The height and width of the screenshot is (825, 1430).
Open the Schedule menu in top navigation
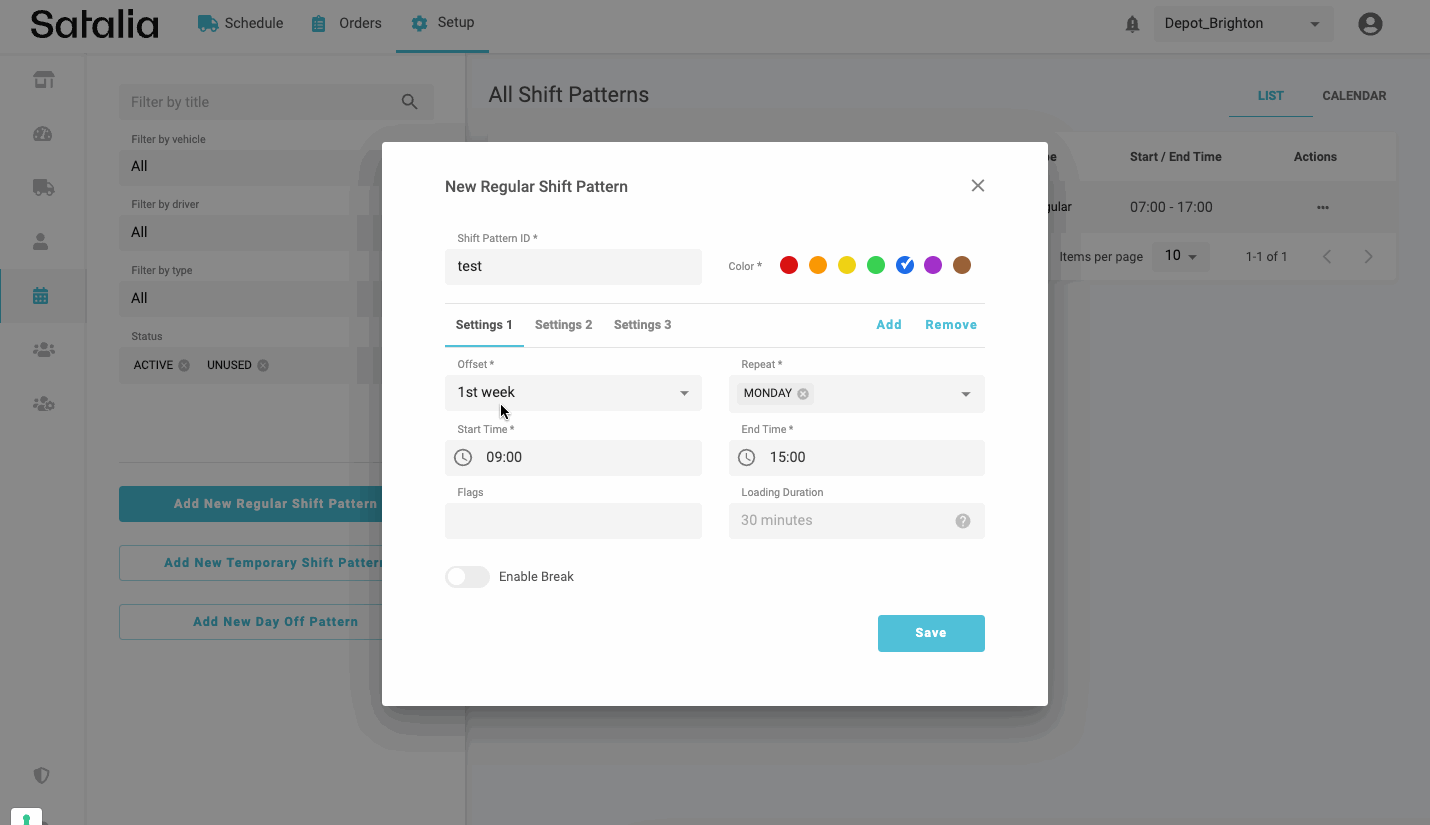tap(240, 23)
